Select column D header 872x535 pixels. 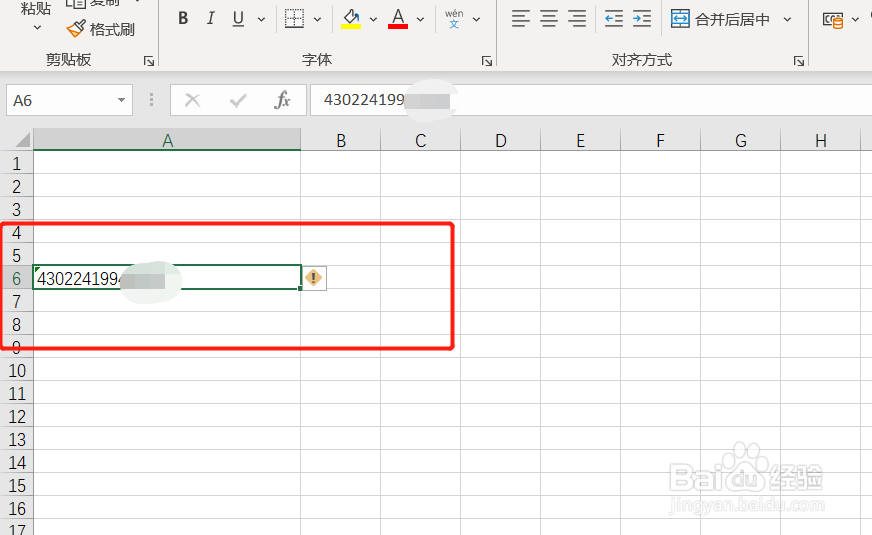(x=501, y=140)
